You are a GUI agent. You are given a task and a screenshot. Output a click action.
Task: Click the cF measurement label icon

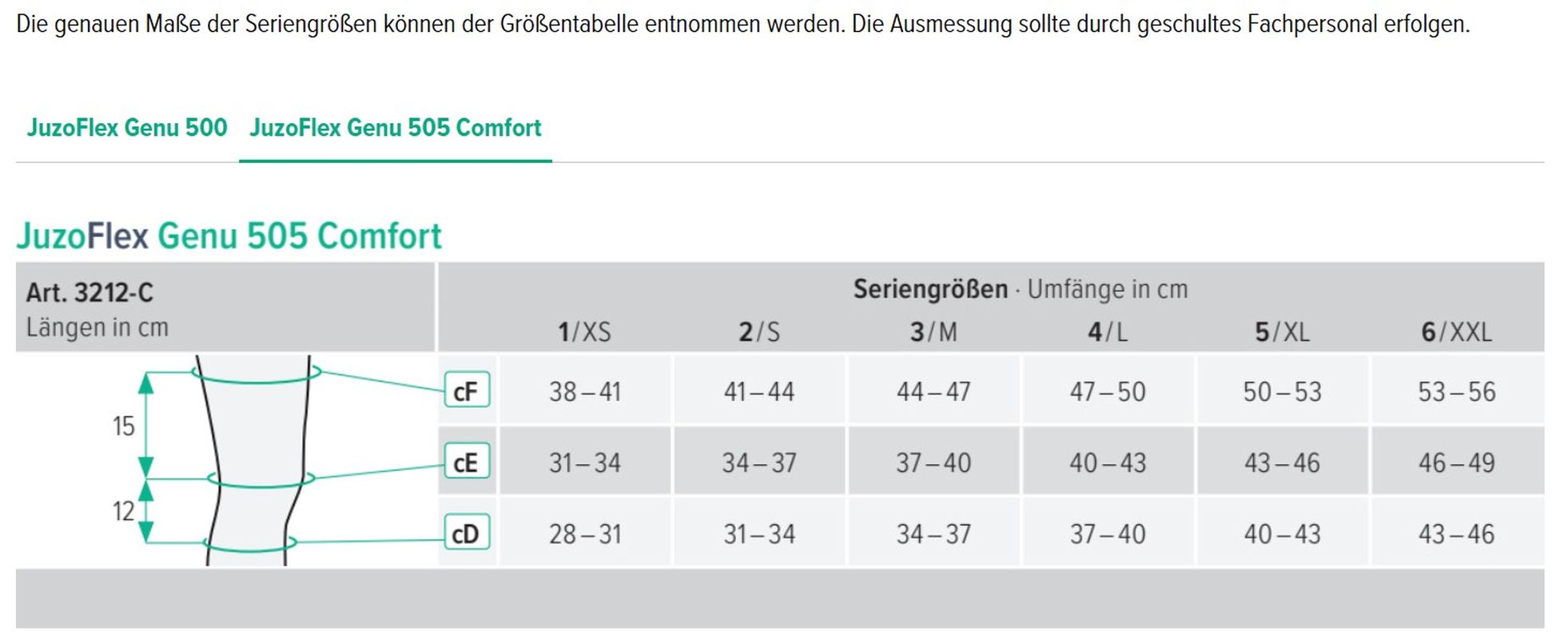466,391
